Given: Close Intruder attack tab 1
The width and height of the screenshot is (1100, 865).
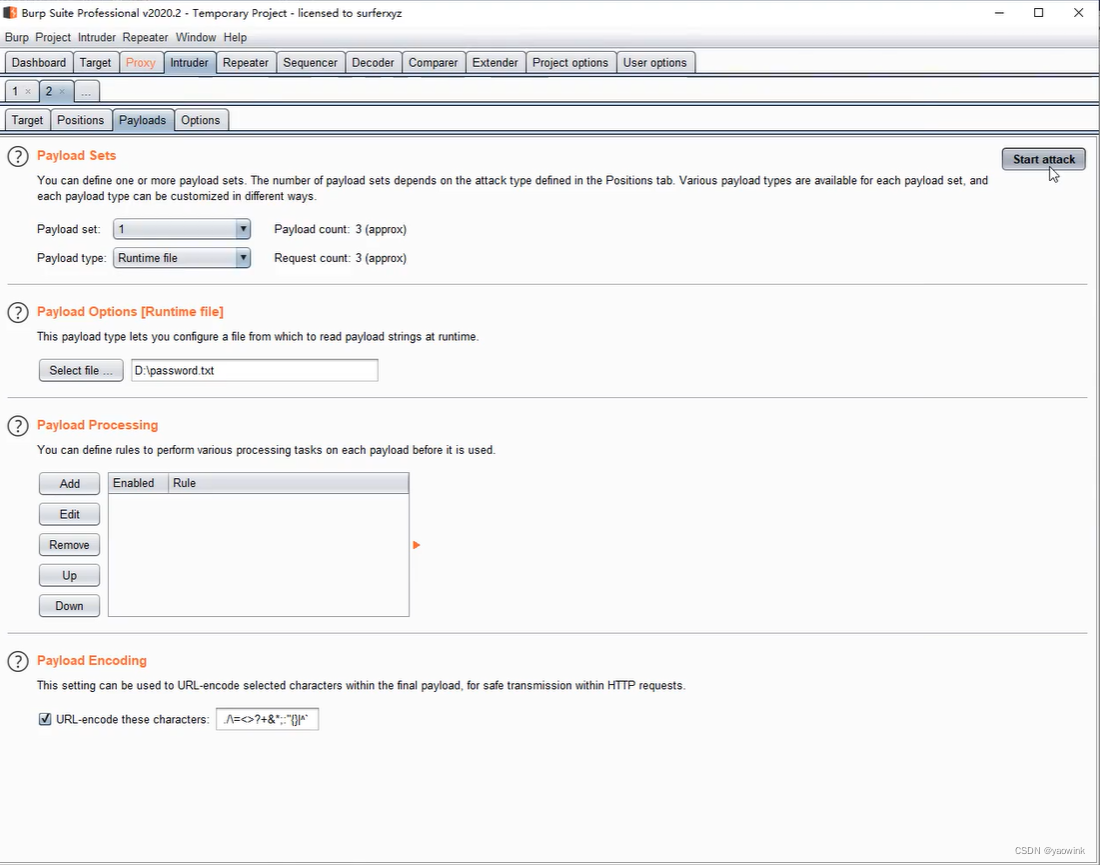Looking at the screenshot, I should point(28,91).
